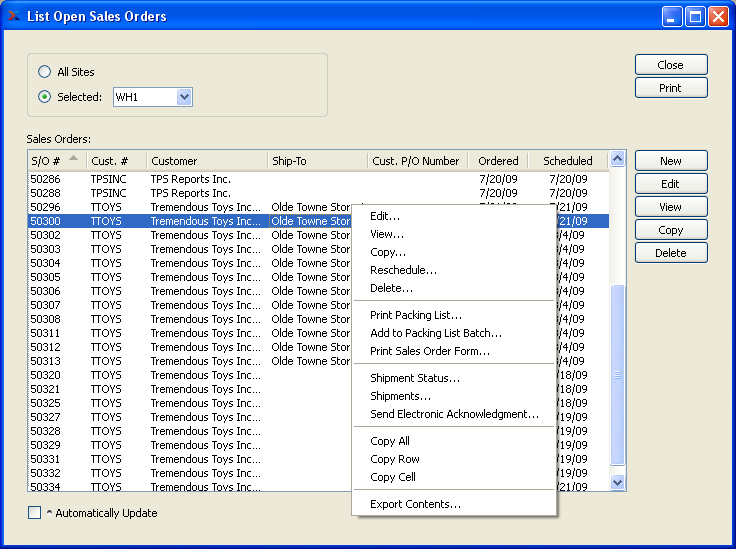736x549 pixels.
Task: Enable the Automatically Update checkbox
Action: (35, 513)
